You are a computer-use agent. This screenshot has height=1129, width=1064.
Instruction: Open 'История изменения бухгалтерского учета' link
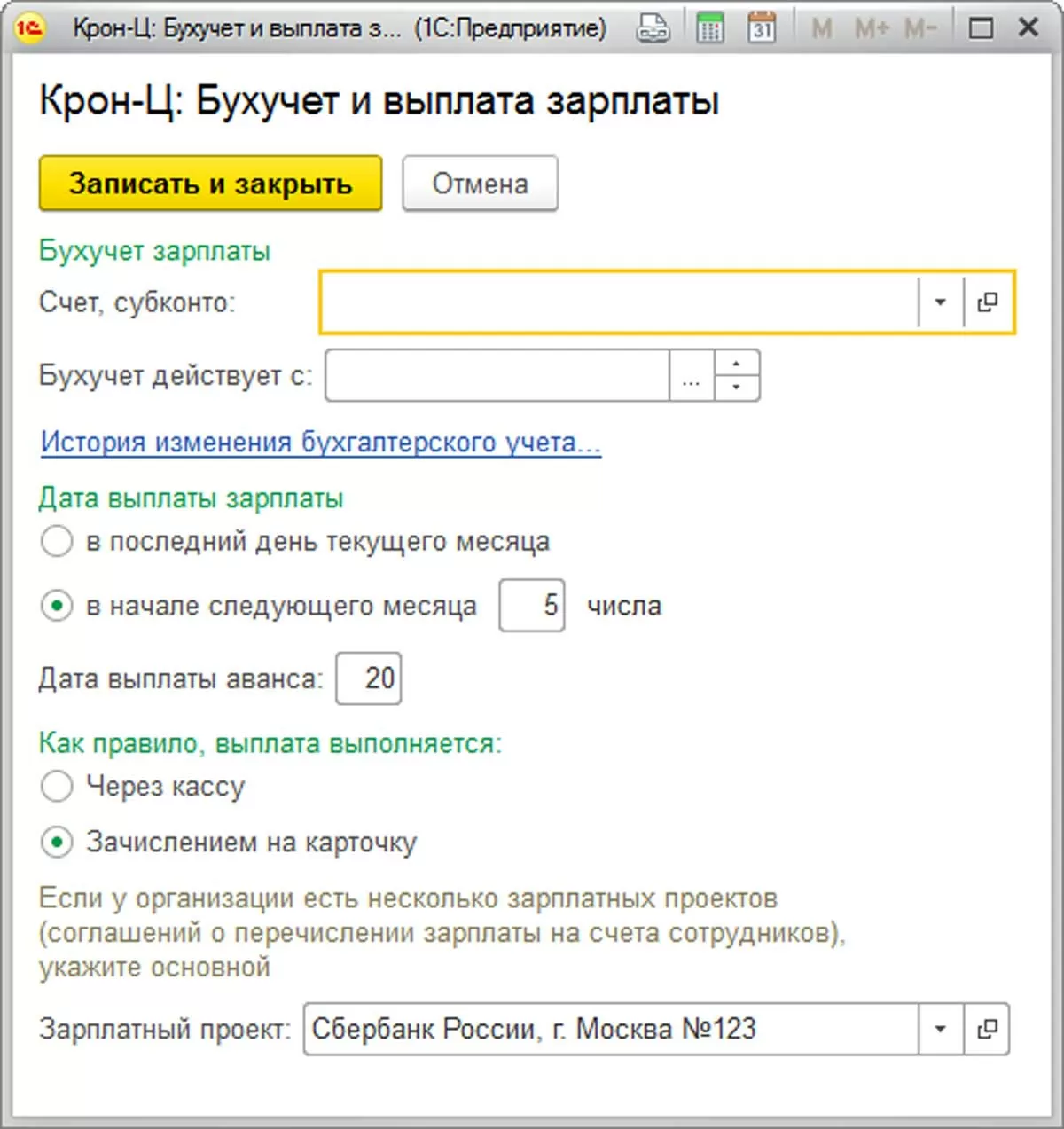point(321,442)
